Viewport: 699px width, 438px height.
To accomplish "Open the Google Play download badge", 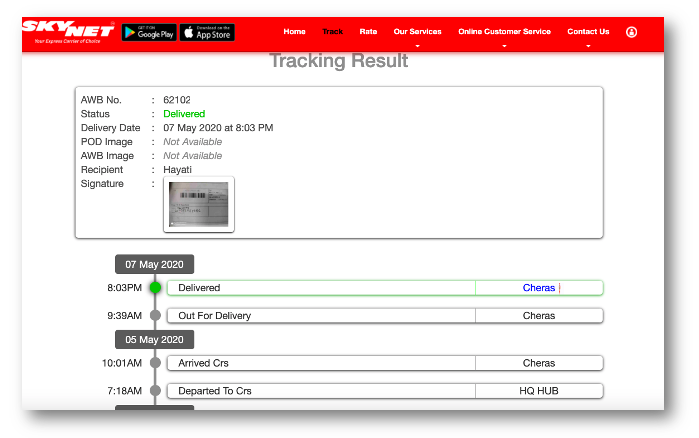I will coord(149,32).
